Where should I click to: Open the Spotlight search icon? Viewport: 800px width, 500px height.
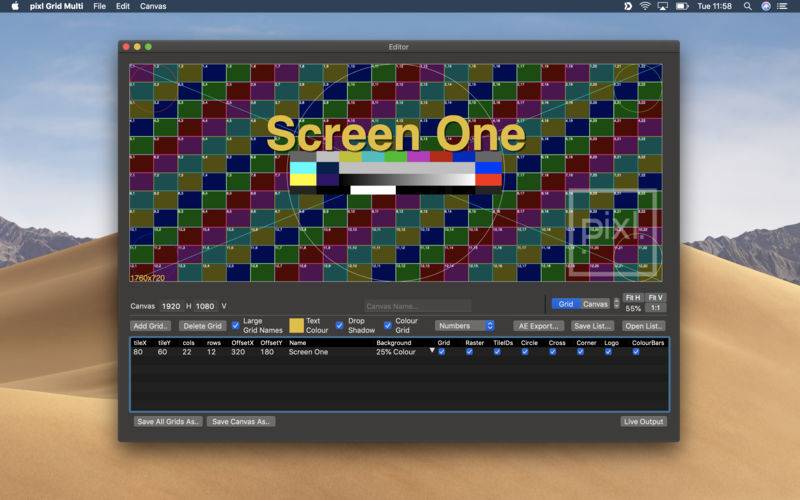pyautogui.click(x=747, y=6)
